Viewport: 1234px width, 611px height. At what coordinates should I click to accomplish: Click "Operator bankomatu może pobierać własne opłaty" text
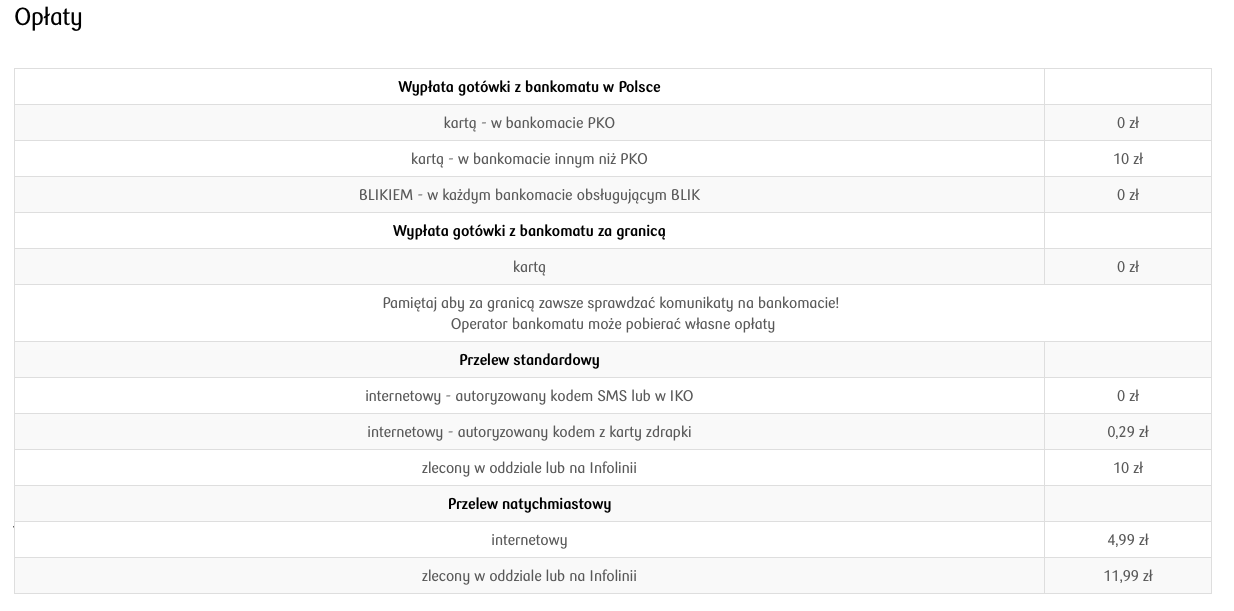point(612,324)
